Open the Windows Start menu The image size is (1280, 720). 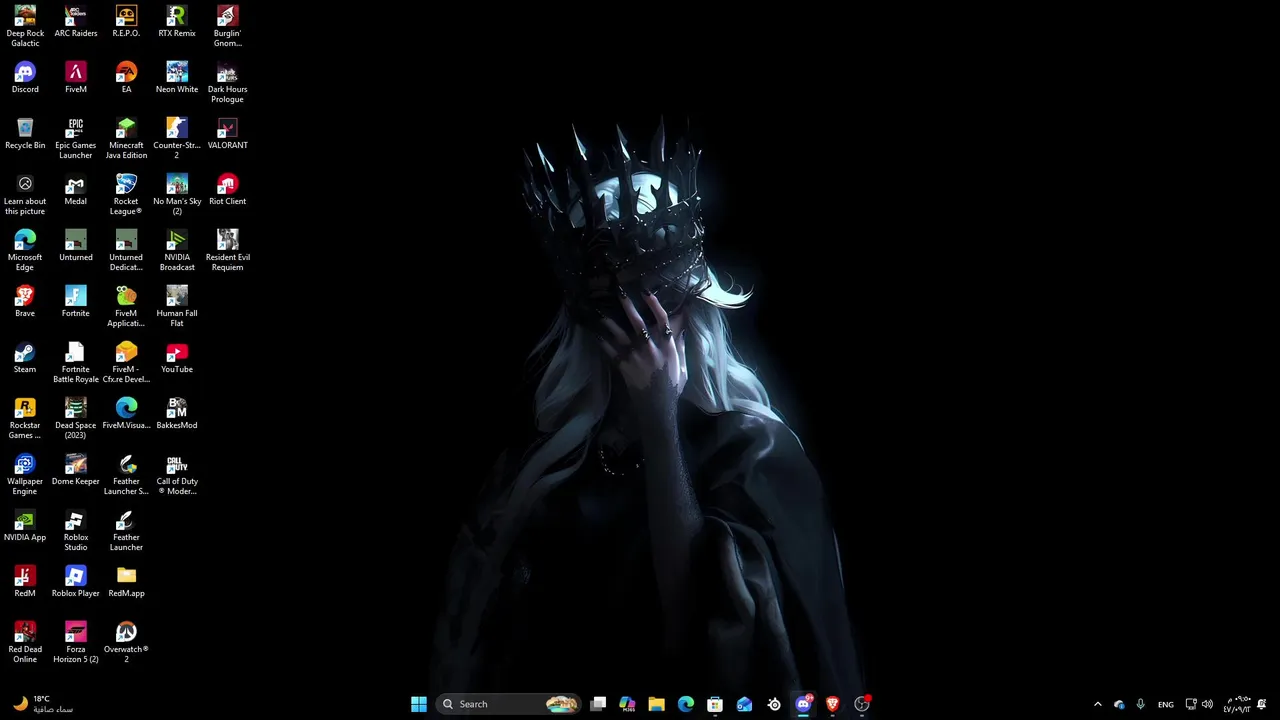click(419, 704)
